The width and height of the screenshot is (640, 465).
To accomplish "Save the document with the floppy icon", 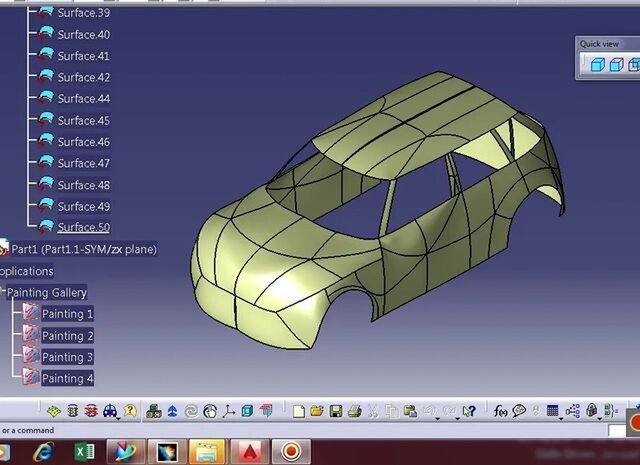I will tap(336, 411).
